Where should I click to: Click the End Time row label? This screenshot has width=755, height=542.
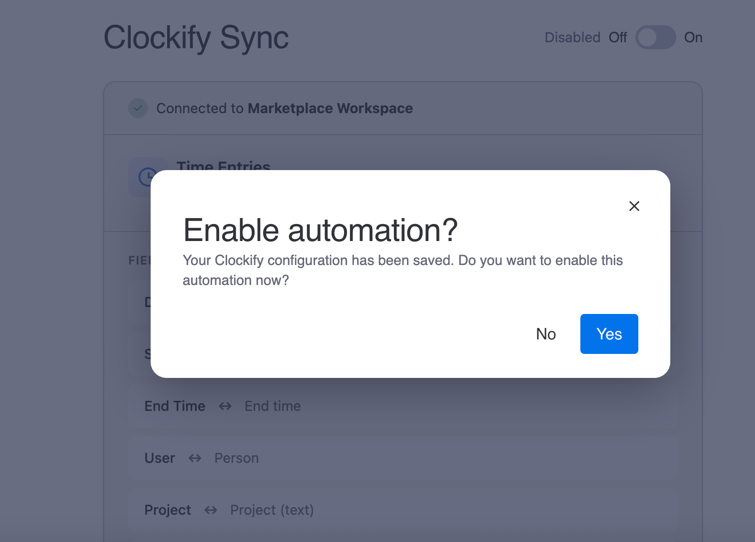point(175,406)
